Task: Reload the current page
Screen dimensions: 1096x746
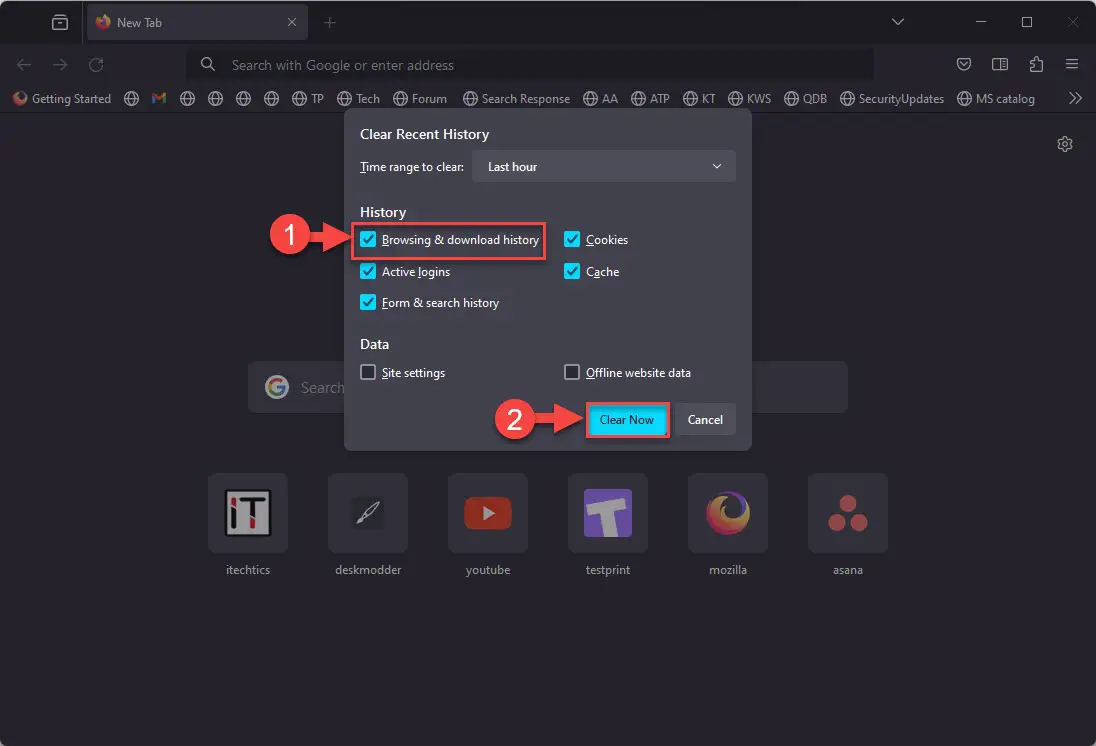Action: click(96, 64)
